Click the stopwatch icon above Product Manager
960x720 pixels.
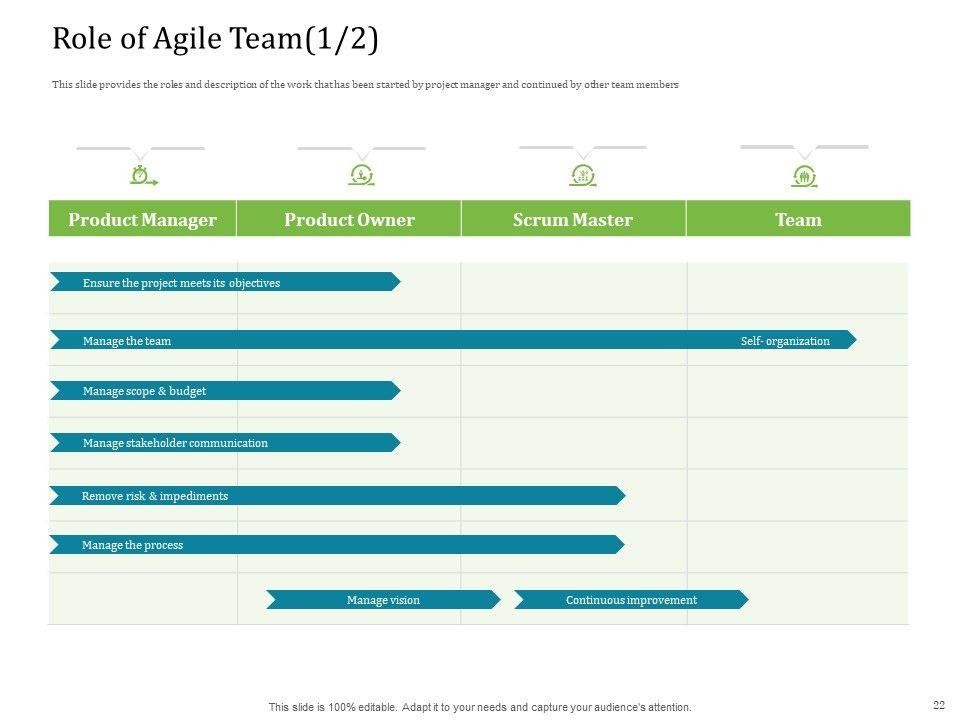point(141,176)
